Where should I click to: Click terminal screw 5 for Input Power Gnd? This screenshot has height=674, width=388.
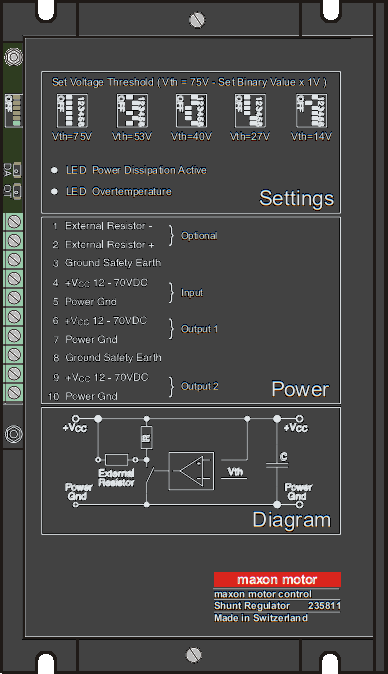tap(14, 297)
